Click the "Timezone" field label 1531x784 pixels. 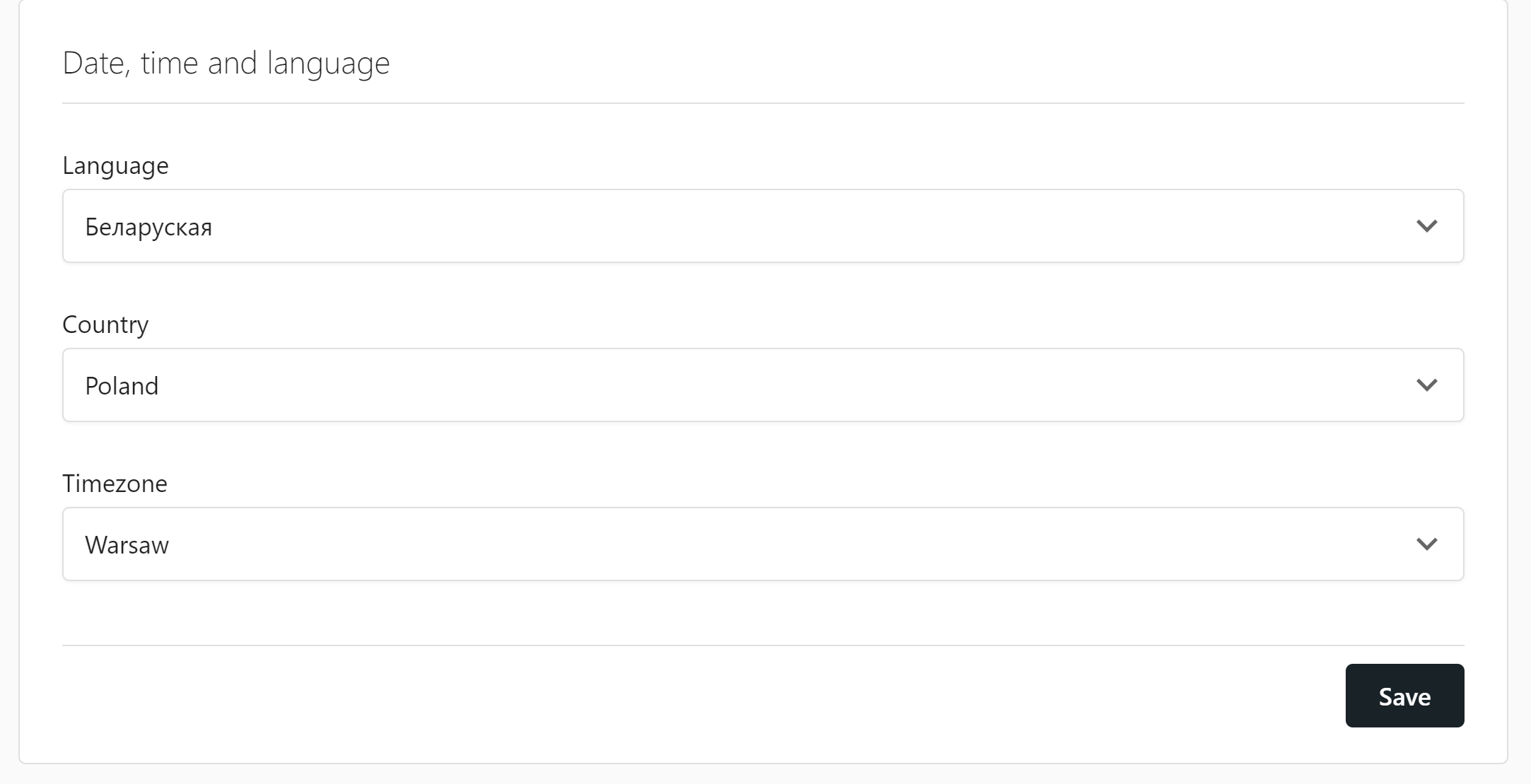point(115,484)
